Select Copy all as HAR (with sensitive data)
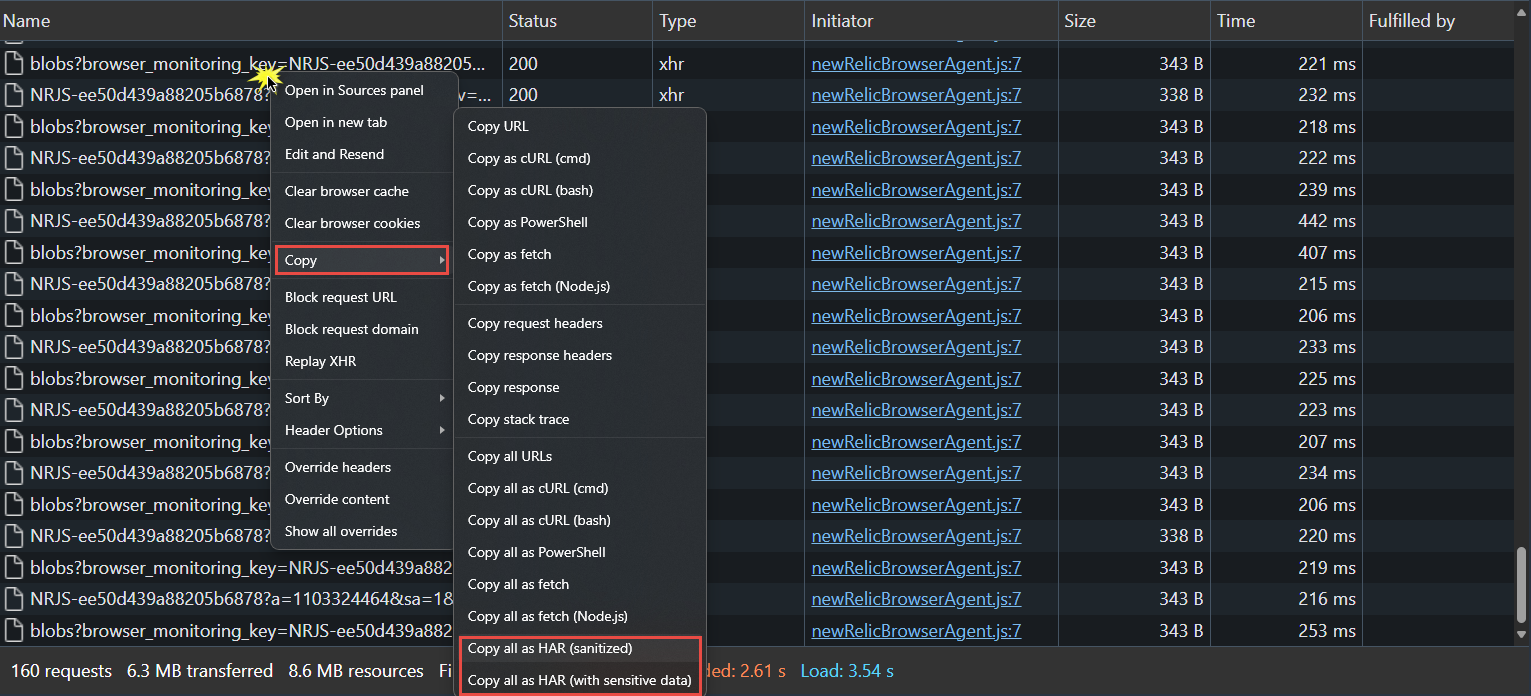 click(x=580, y=680)
